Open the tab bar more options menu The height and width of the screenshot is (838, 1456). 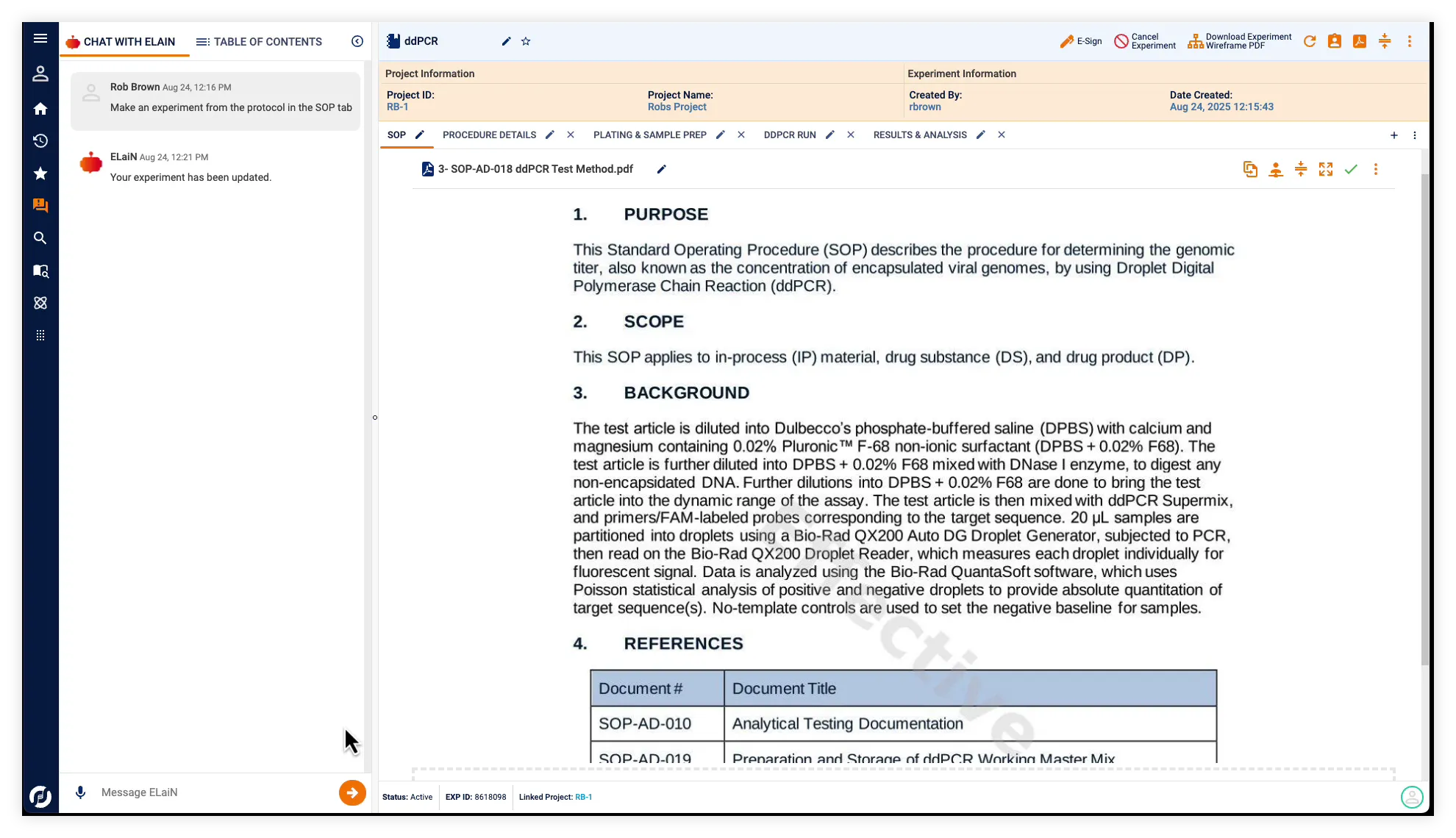pos(1415,135)
